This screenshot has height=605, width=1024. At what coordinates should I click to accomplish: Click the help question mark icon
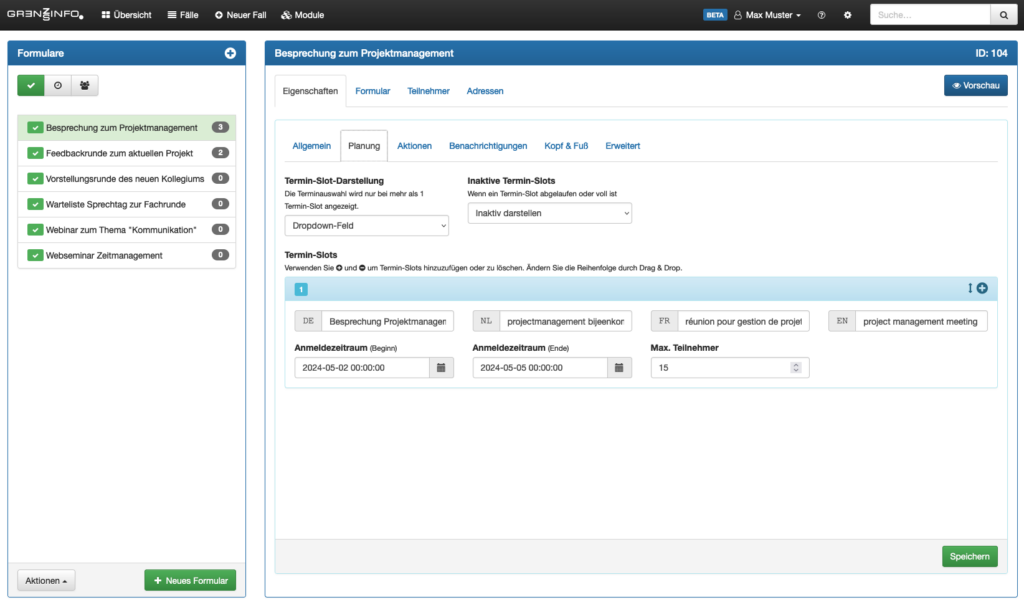pyautogui.click(x=821, y=15)
